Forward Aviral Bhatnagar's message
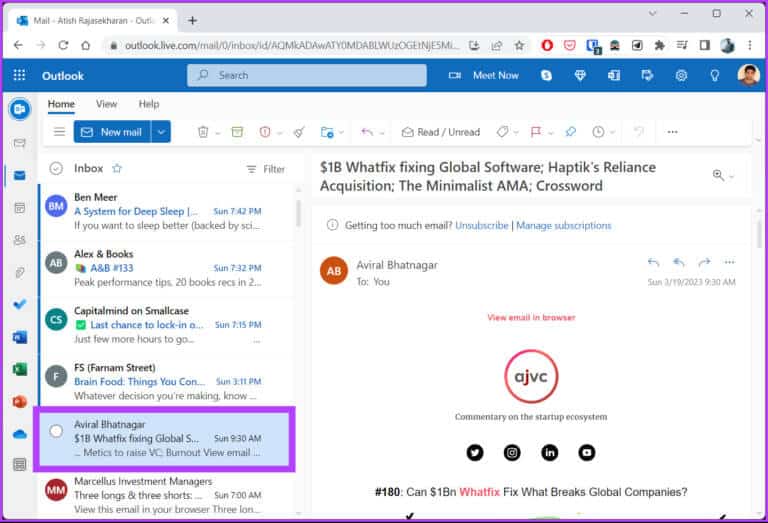 pos(704,262)
